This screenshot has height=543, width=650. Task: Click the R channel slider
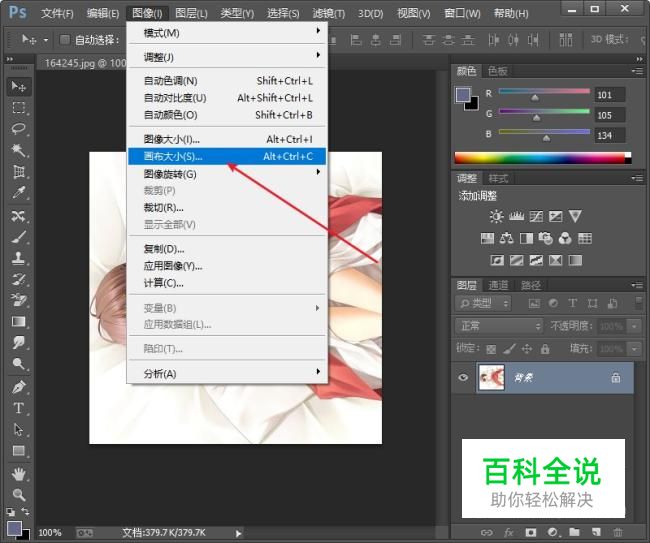tap(544, 92)
